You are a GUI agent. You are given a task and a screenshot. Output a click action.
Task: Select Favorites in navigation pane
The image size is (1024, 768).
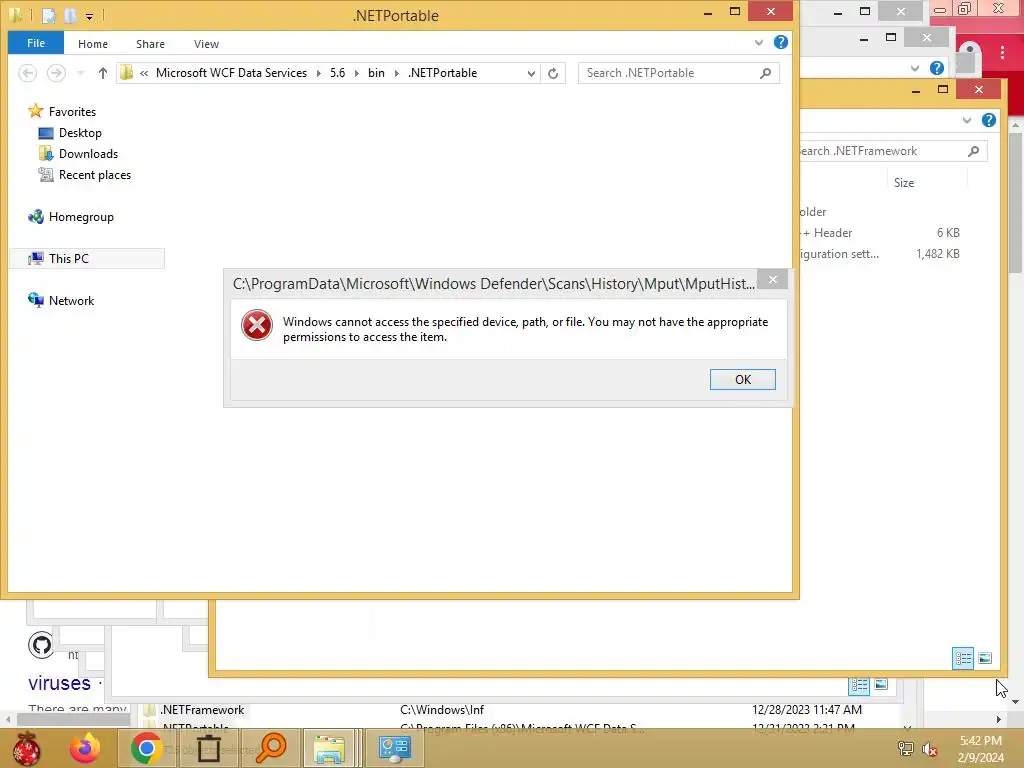tap(72, 112)
